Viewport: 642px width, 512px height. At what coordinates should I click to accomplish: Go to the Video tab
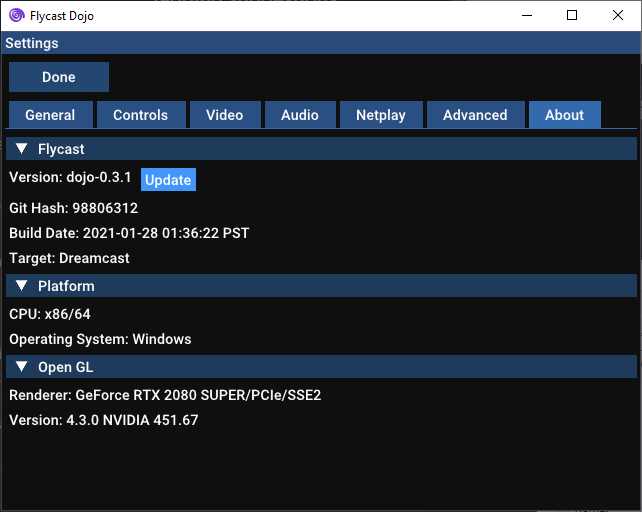pyautogui.click(x=225, y=115)
